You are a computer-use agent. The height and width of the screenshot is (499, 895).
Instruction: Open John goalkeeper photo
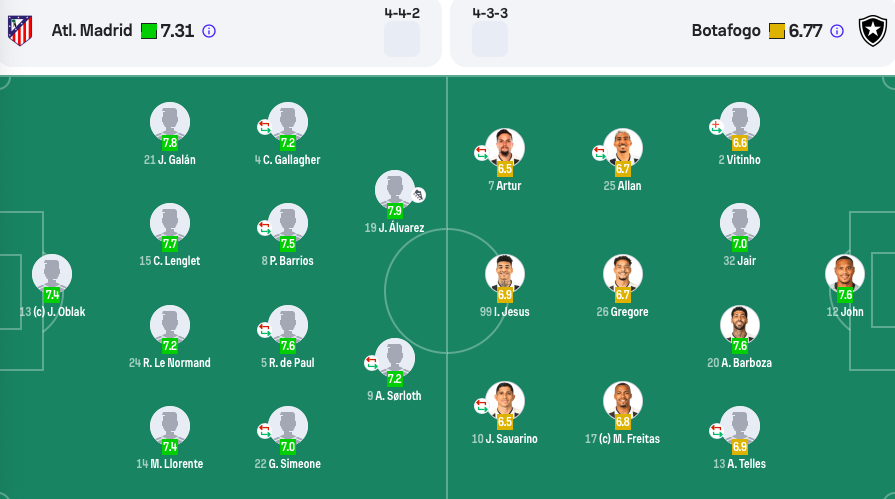click(845, 274)
